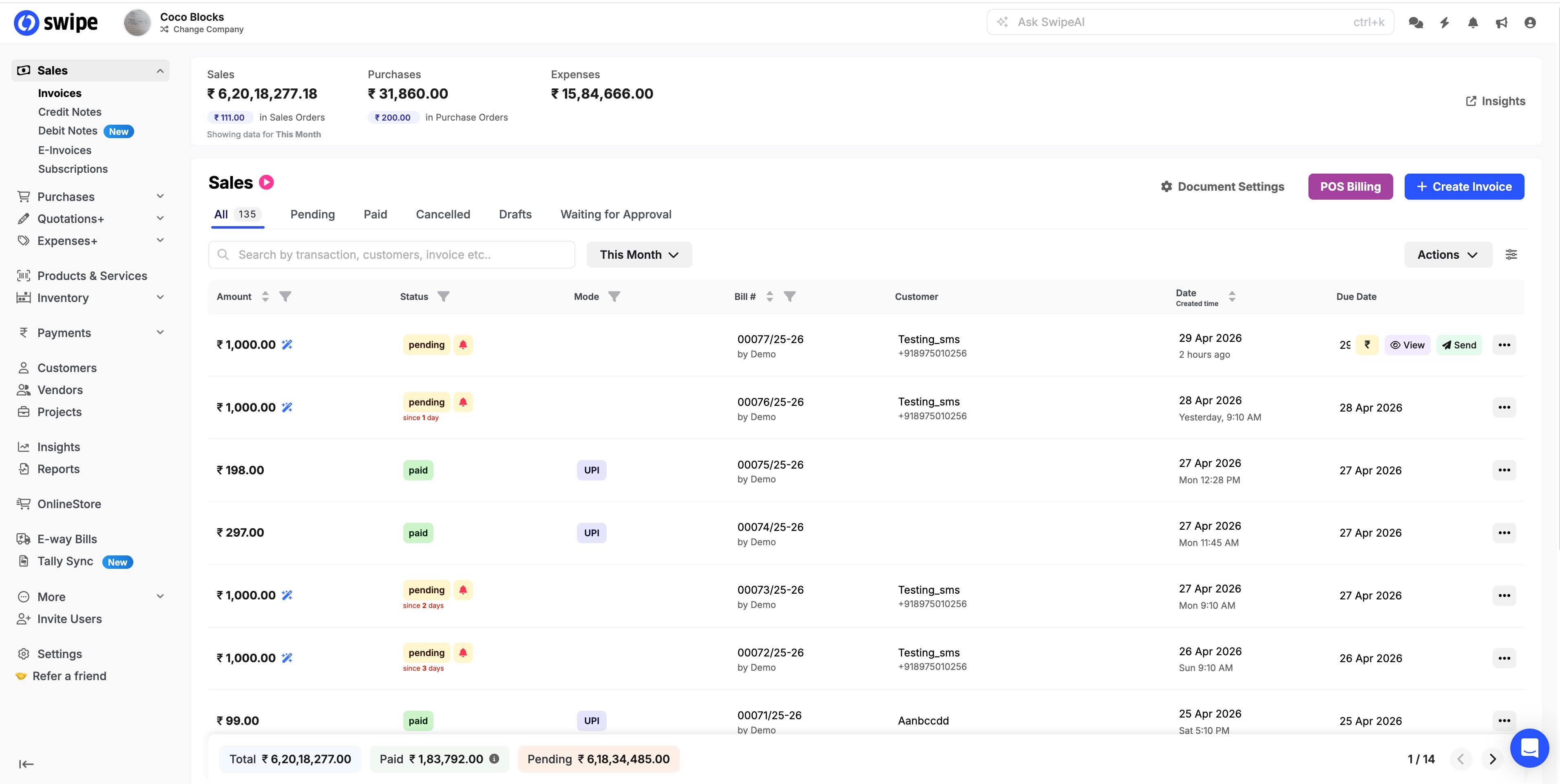Play the Sales tutorial video icon
The width and height of the screenshot is (1560, 784).
coord(267,182)
